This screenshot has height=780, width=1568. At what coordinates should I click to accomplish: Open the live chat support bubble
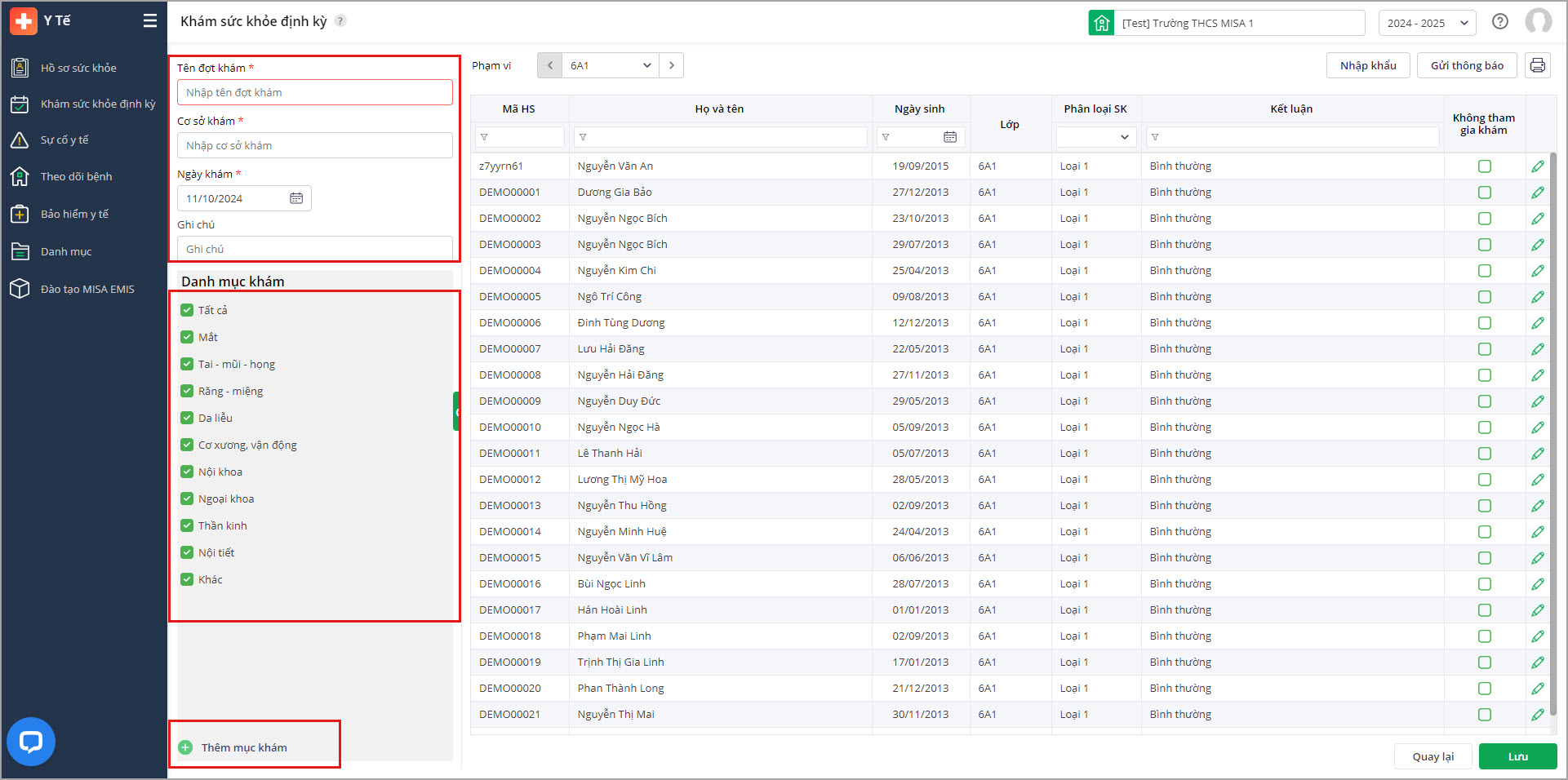(31, 742)
